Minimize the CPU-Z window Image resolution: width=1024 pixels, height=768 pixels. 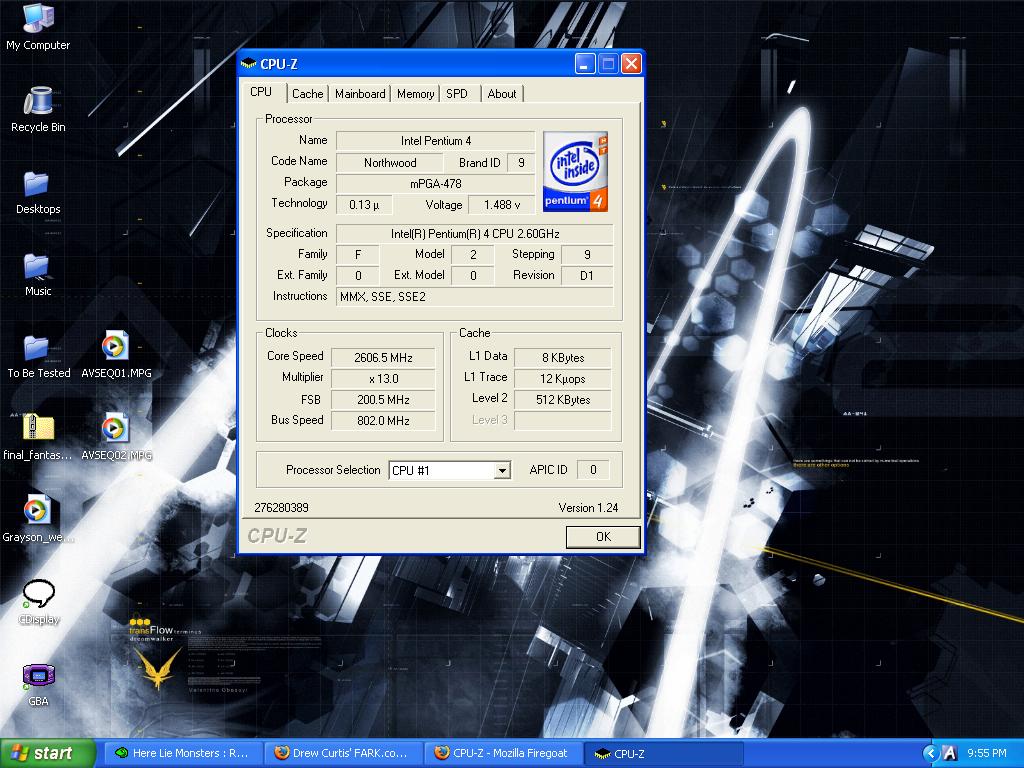pyautogui.click(x=585, y=63)
